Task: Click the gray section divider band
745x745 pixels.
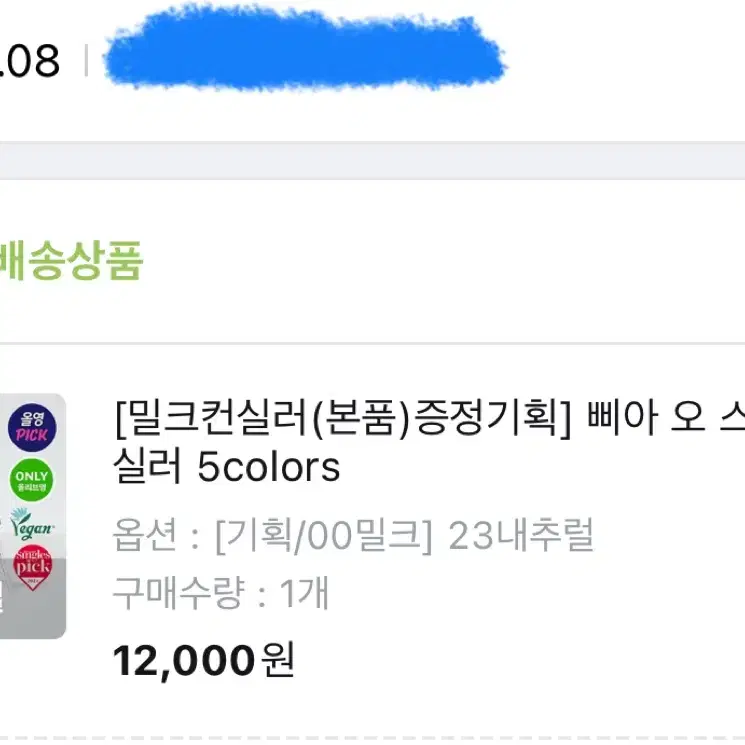Action: (x=372, y=161)
